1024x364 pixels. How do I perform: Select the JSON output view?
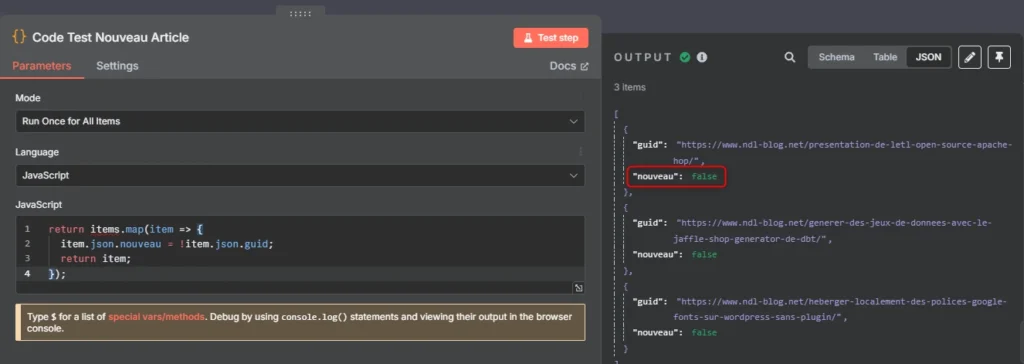pyautogui.click(x=928, y=58)
